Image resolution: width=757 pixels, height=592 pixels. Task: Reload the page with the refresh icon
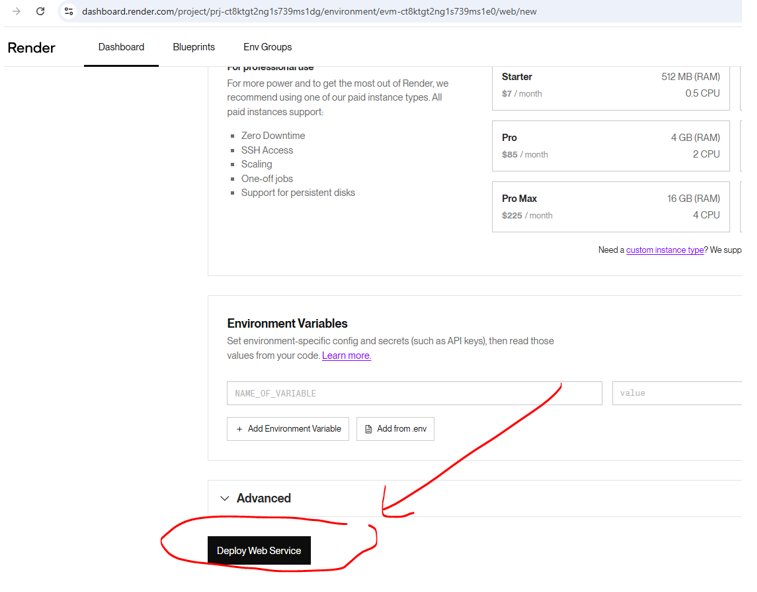click(x=40, y=11)
